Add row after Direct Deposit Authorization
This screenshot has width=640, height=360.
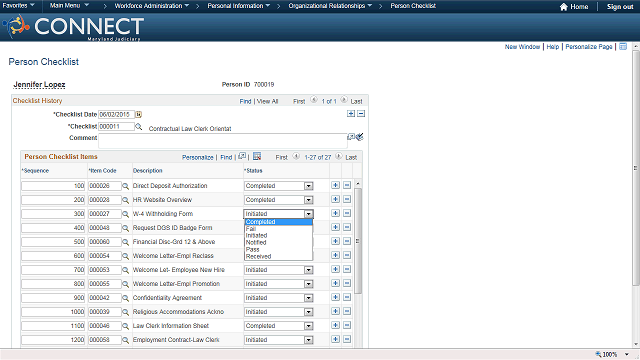(x=335, y=185)
